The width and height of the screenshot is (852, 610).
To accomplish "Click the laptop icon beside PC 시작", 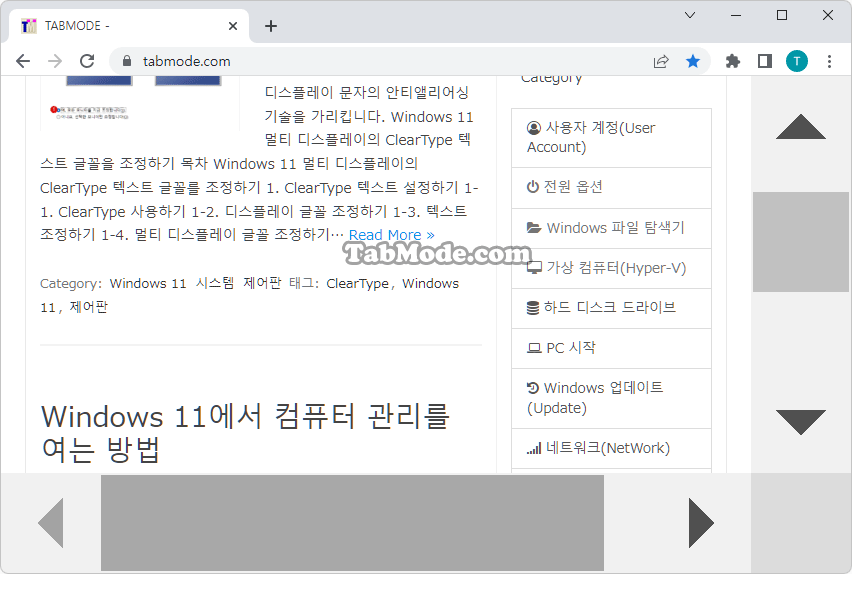I will (535, 348).
